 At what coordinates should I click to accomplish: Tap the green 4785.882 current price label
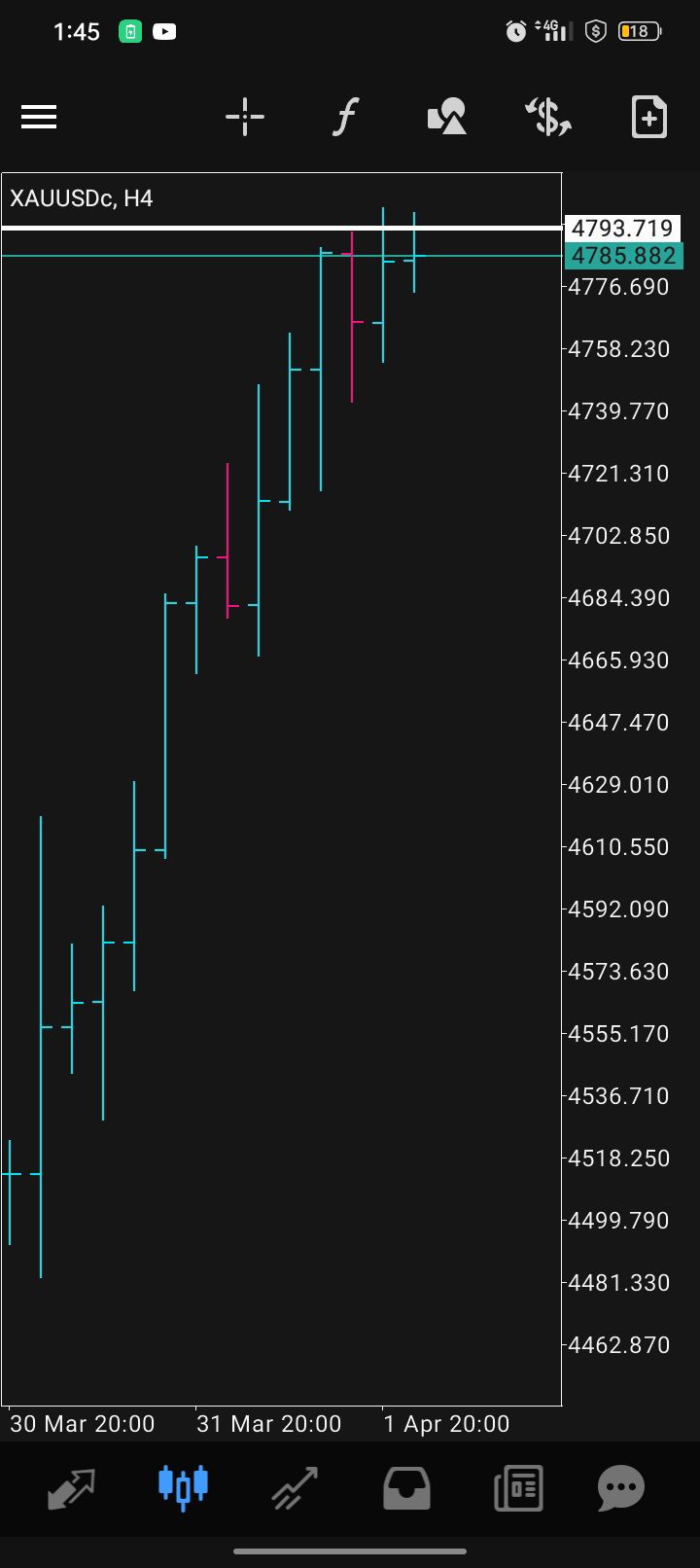(x=623, y=256)
